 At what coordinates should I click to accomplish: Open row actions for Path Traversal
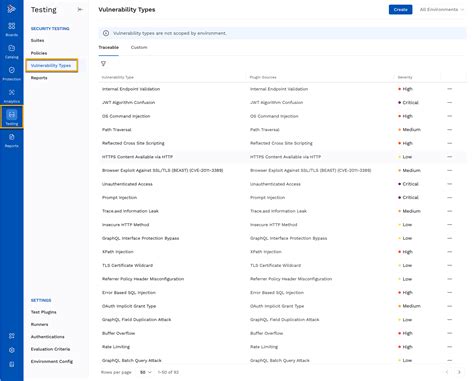(x=450, y=130)
